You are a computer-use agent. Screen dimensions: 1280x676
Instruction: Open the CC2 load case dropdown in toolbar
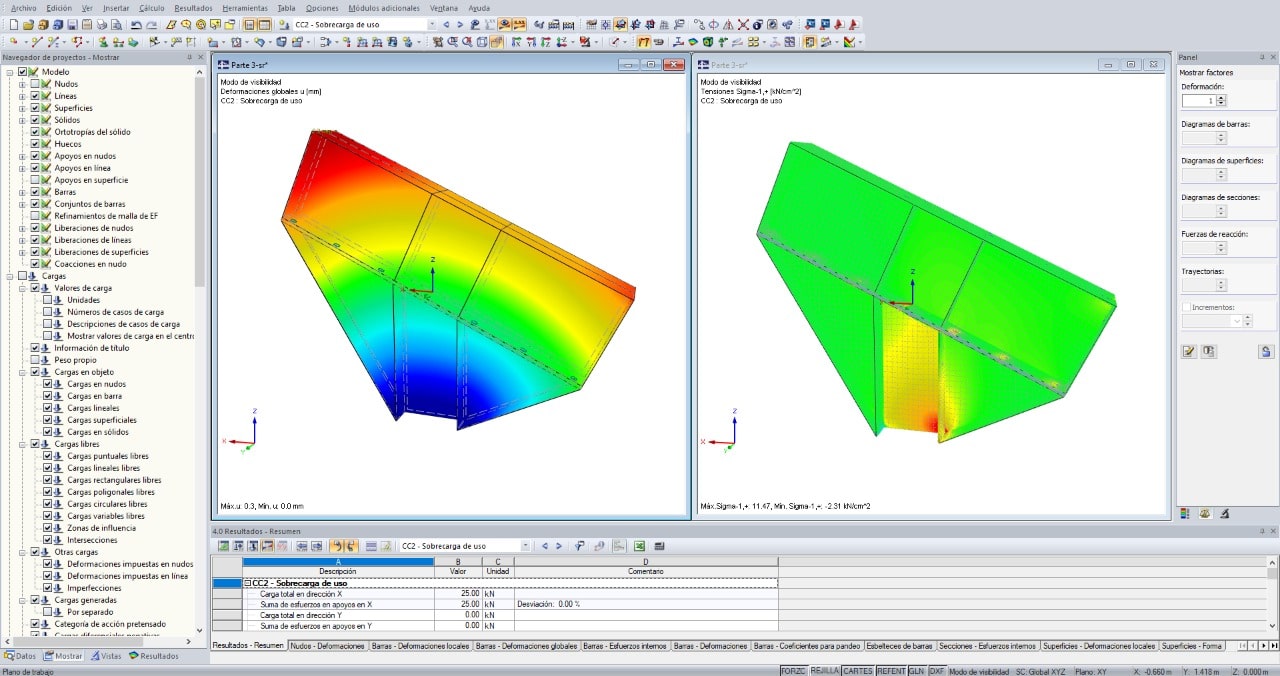432,24
